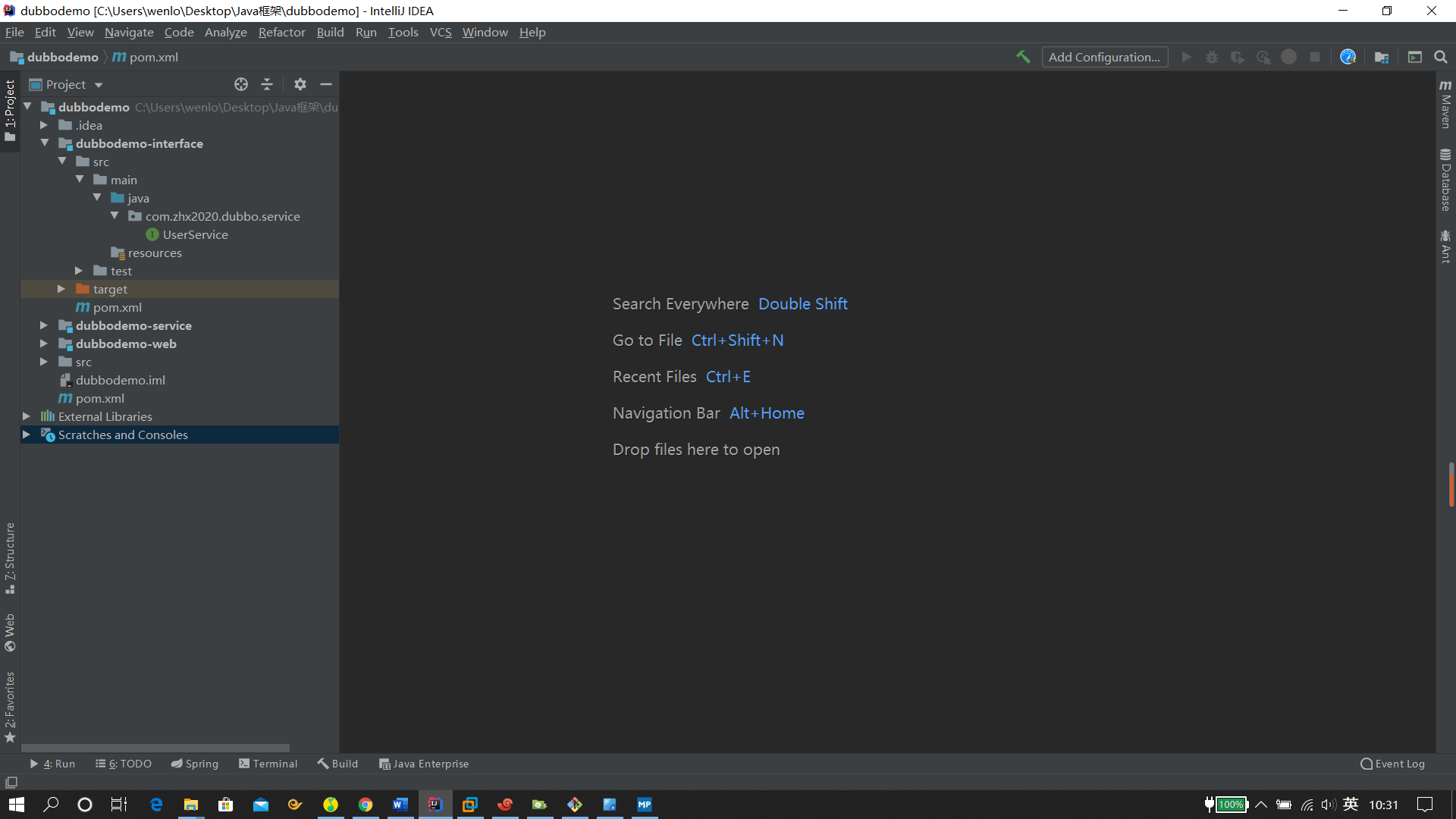Image resolution: width=1456 pixels, height=819 pixels.
Task: Click the Search Everywhere magnifier icon
Action: coord(1441,57)
